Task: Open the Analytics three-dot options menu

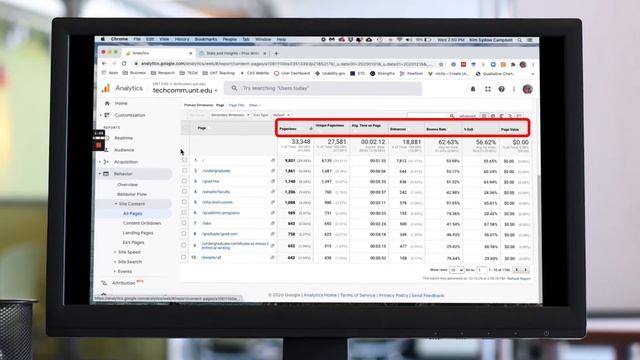Action: [514, 89]
